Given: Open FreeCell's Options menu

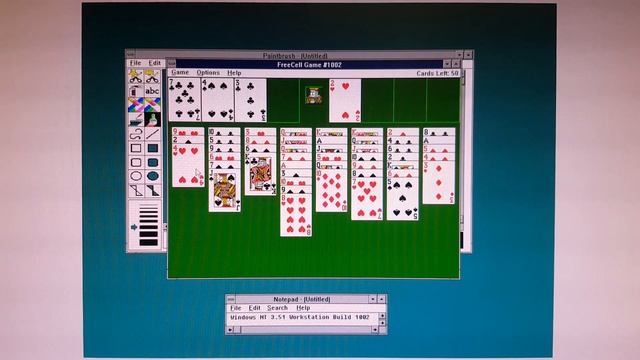Looking at the screenshot, I should (x=208, y=72).
